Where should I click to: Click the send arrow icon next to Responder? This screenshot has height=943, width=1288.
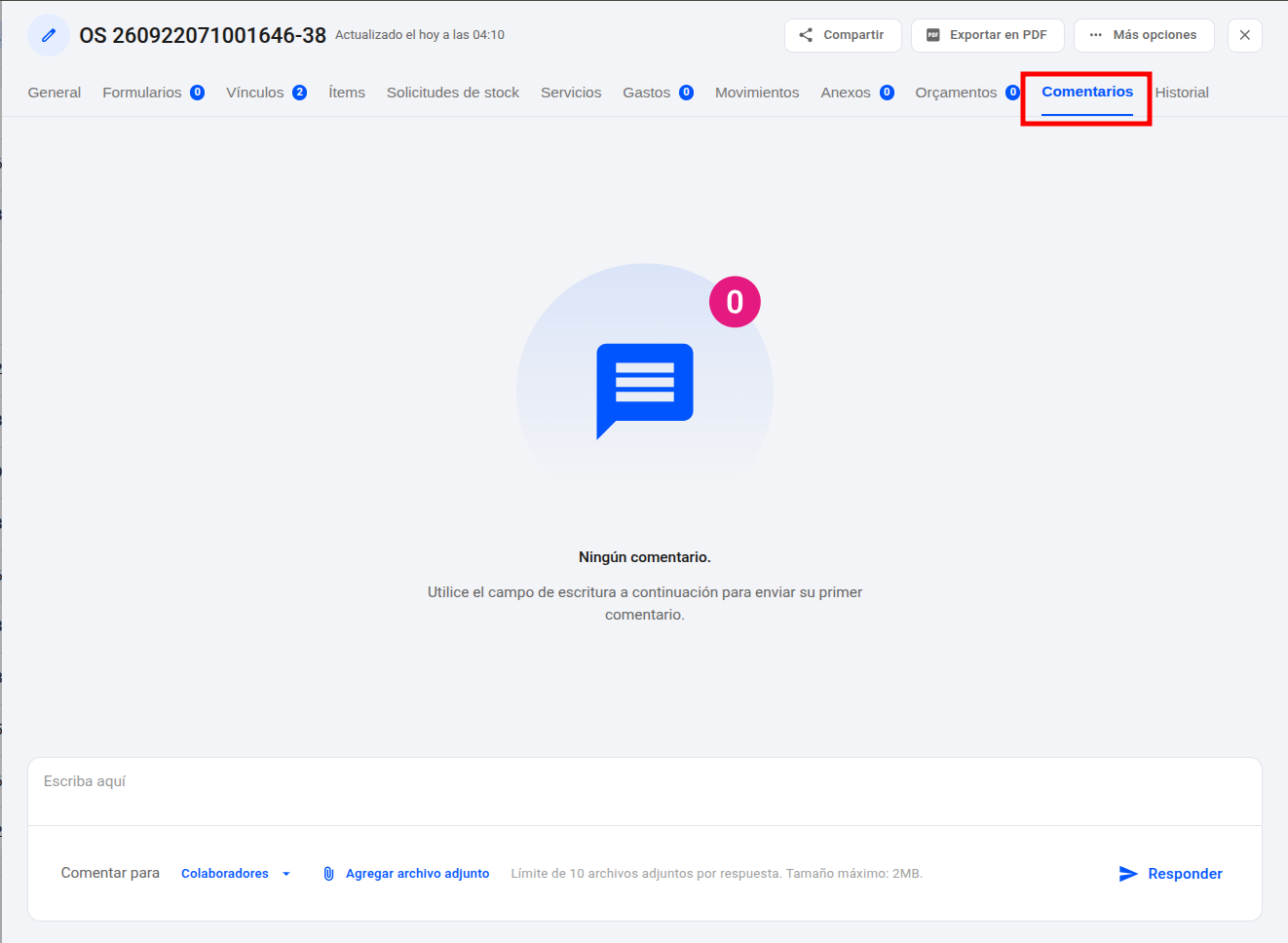pos(1128,874)
